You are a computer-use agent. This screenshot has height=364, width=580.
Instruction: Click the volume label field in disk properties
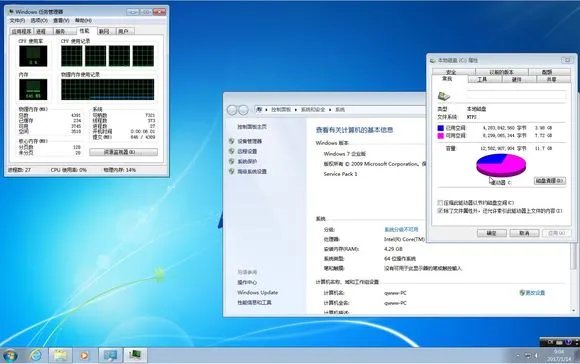pyautogui.click(x=516, y=95)
